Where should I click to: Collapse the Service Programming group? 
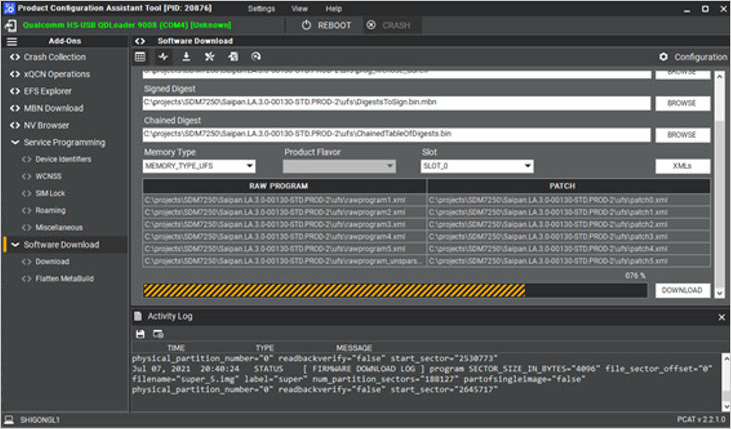[15, 142]
